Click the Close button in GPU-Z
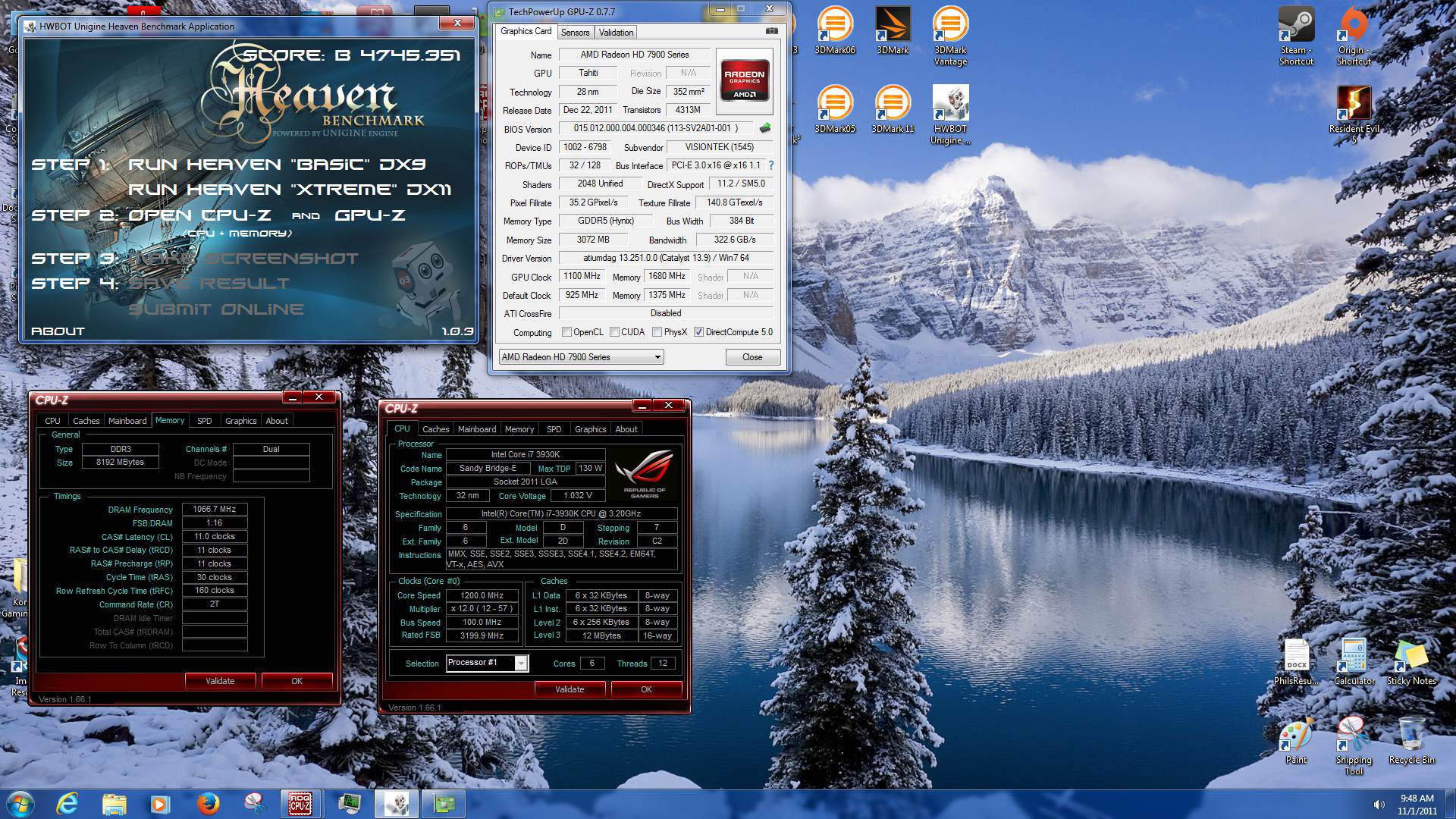 coord(752,357)
